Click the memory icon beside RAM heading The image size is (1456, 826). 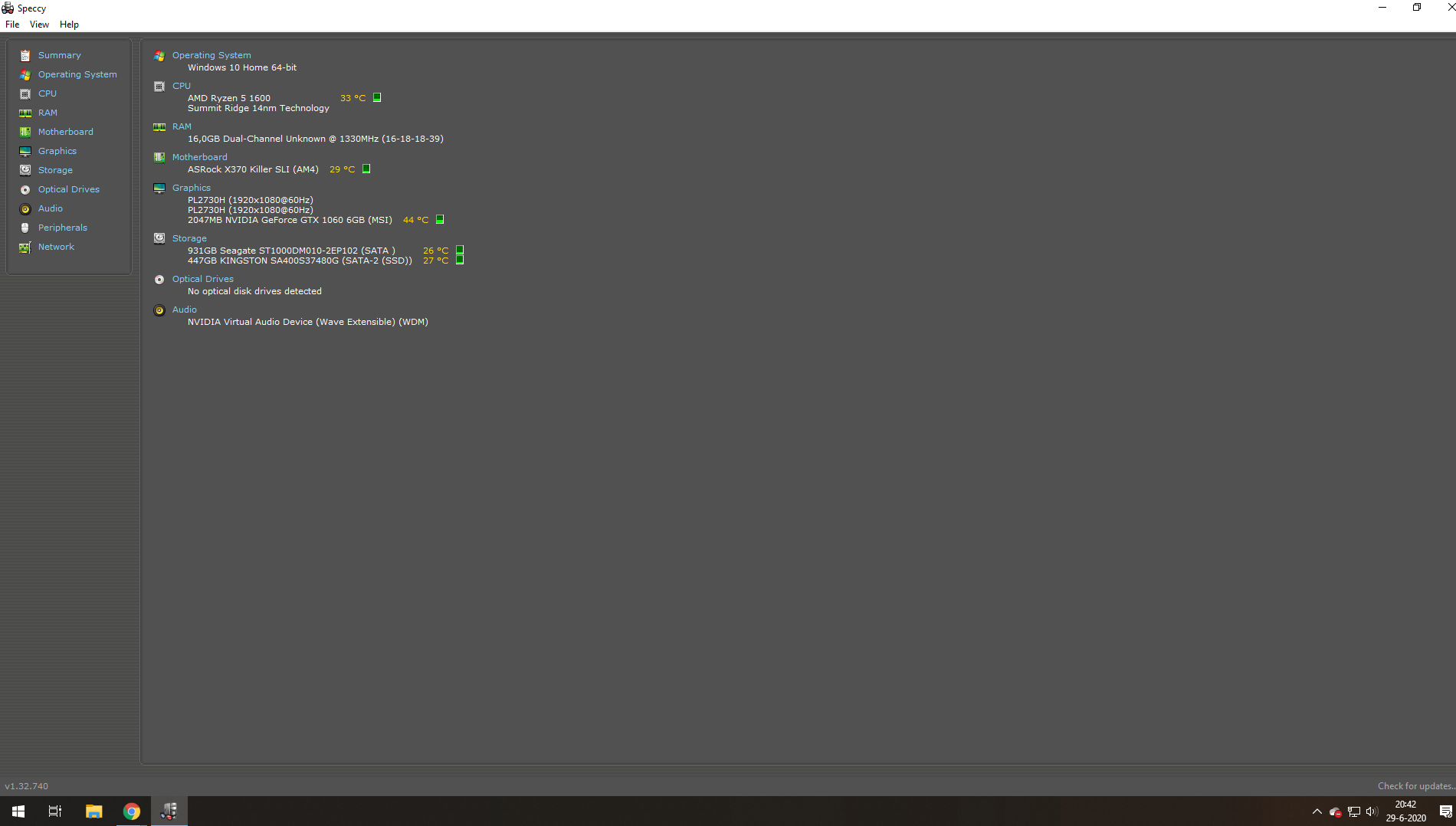pyautogui.click(x=159, y=127)
